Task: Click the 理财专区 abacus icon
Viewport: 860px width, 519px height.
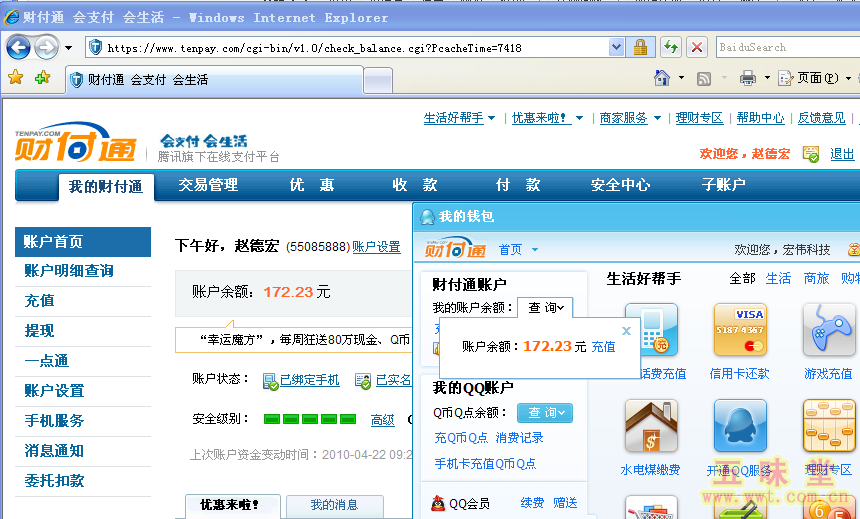Action: pyautogui.click(x=828, y=427)
